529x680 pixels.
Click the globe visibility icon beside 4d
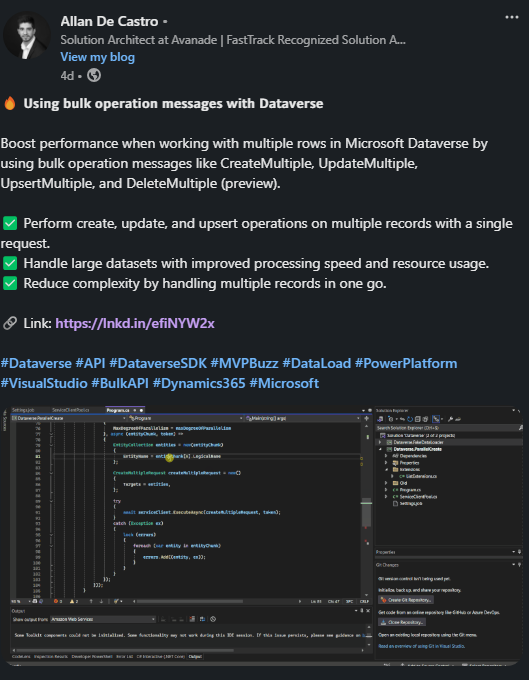[x=94, y=75]
